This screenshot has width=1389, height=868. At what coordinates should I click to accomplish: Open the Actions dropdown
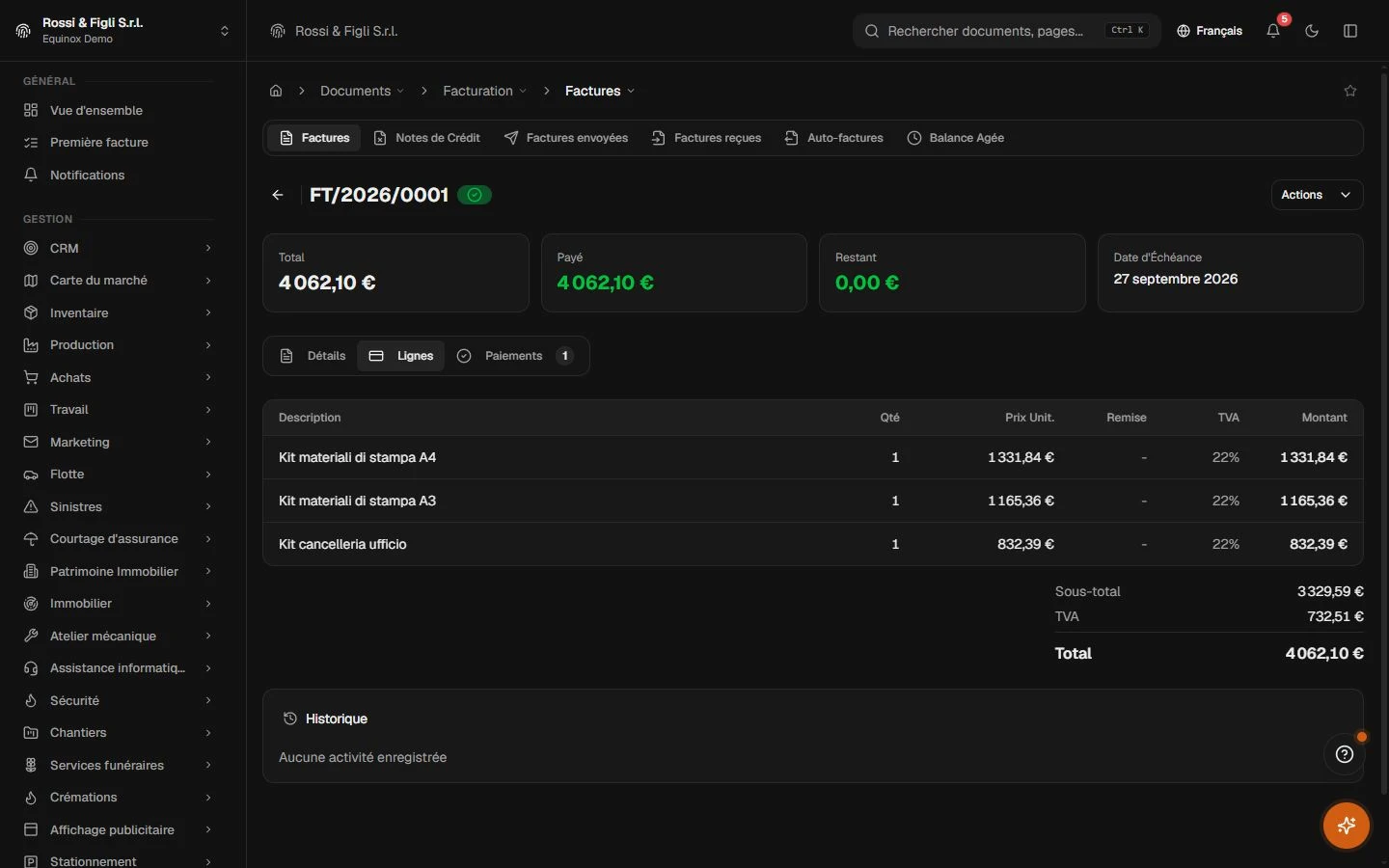tap(1317, 195)
